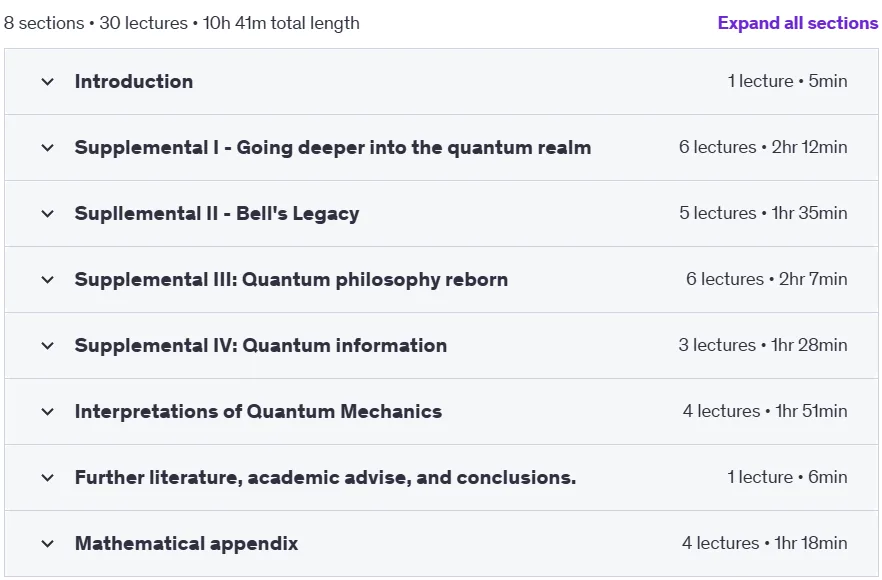
Task: Click chevron for Further literature section
Action: click(48, 478)
